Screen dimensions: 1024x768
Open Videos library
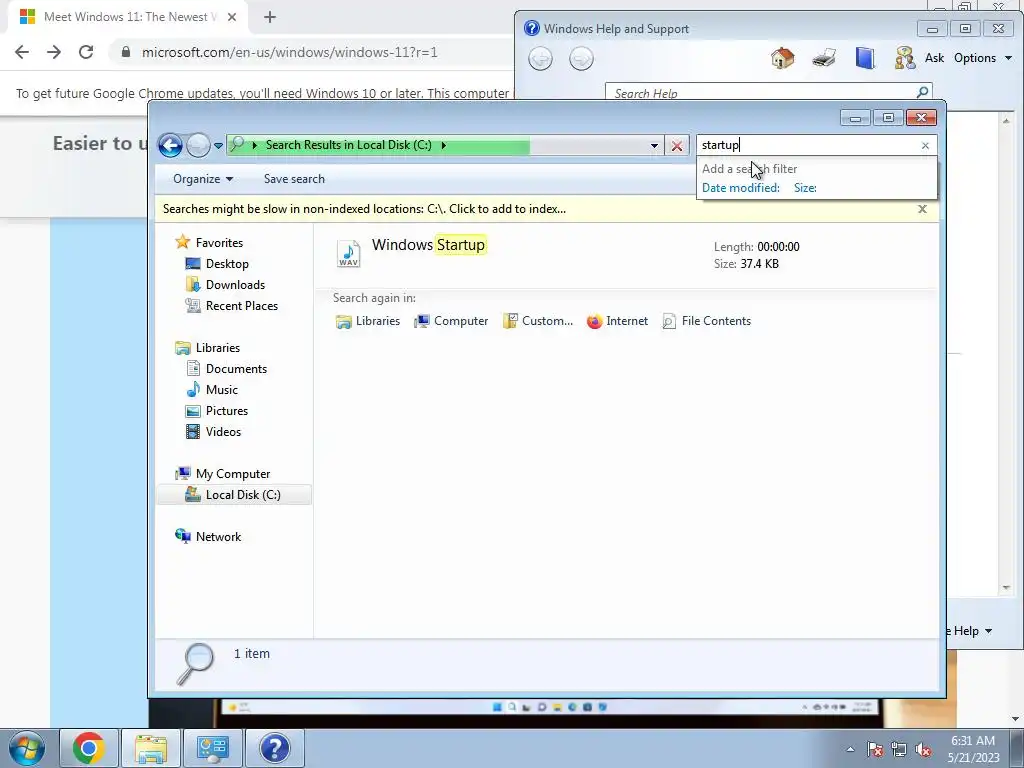coord(213,432)
